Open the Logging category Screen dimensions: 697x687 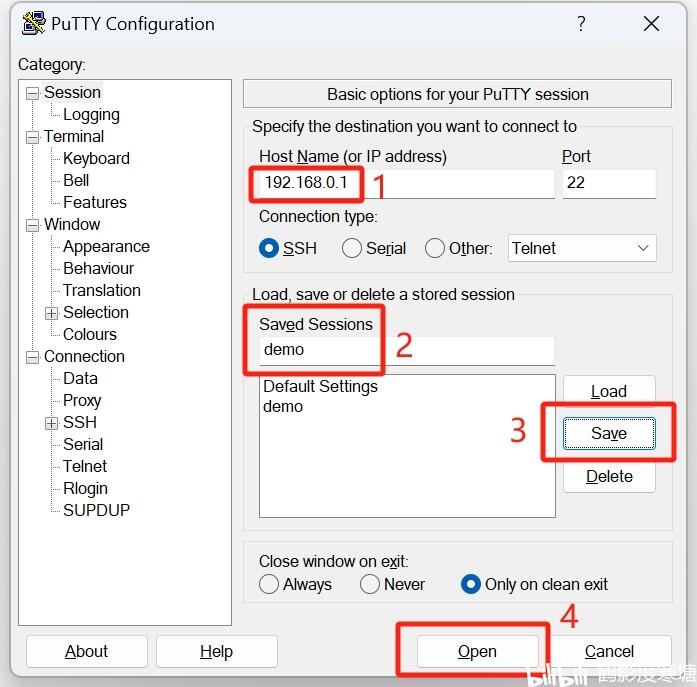click(91, 115)
